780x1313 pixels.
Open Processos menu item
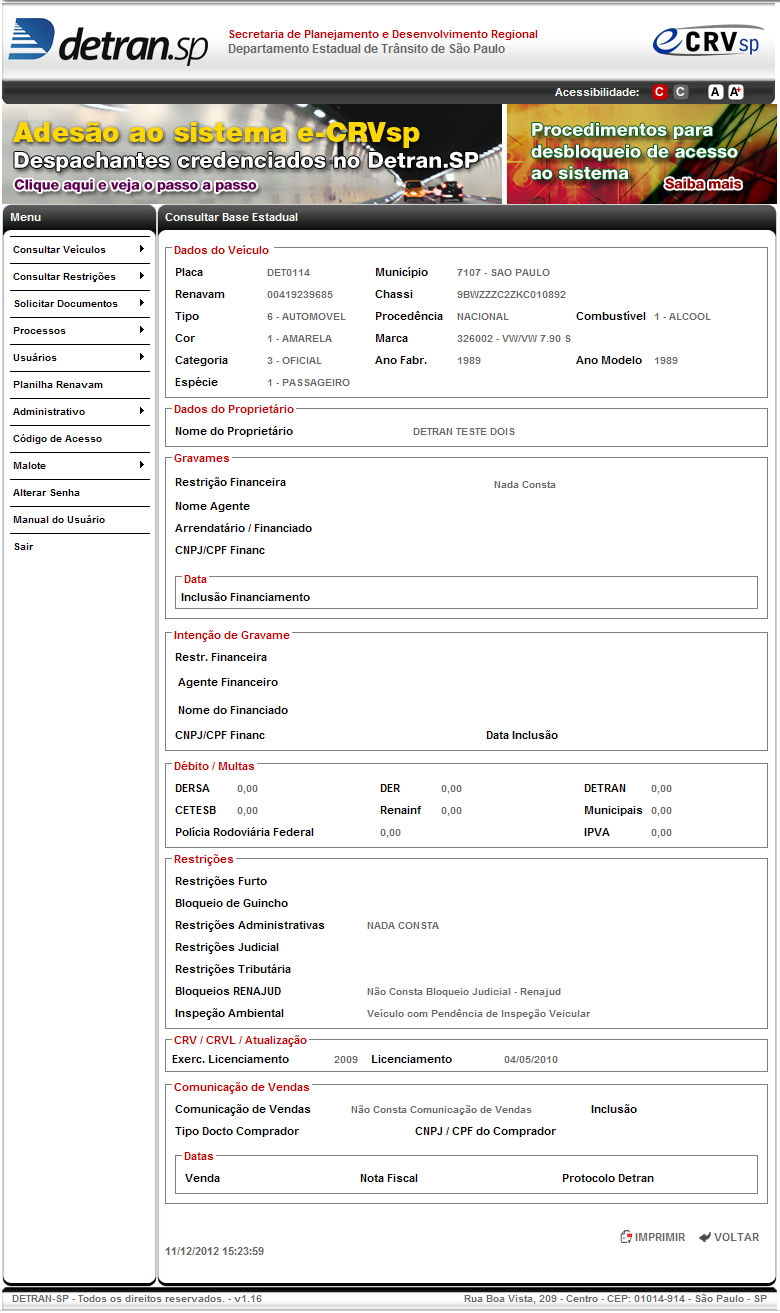point(79,331)
